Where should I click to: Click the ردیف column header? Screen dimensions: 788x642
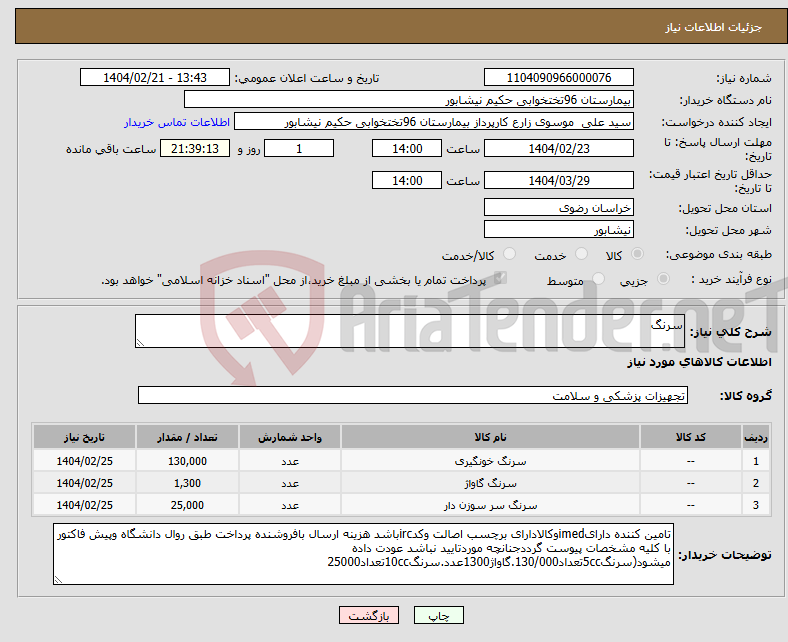(755, 437)
